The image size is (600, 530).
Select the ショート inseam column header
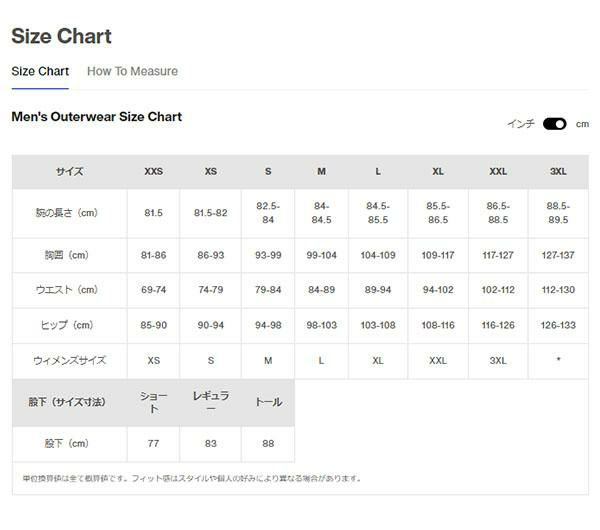point(153,402)
